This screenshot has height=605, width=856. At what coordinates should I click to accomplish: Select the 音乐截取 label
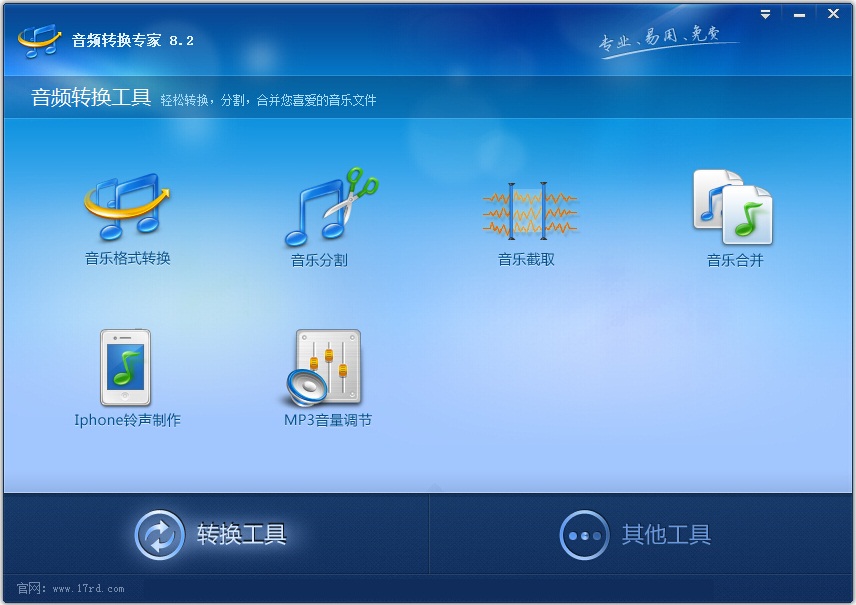526,259
